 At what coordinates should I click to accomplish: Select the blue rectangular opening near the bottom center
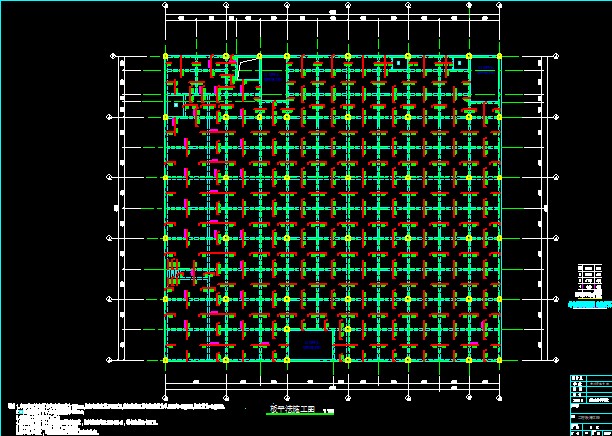click(x=310, y=345)
